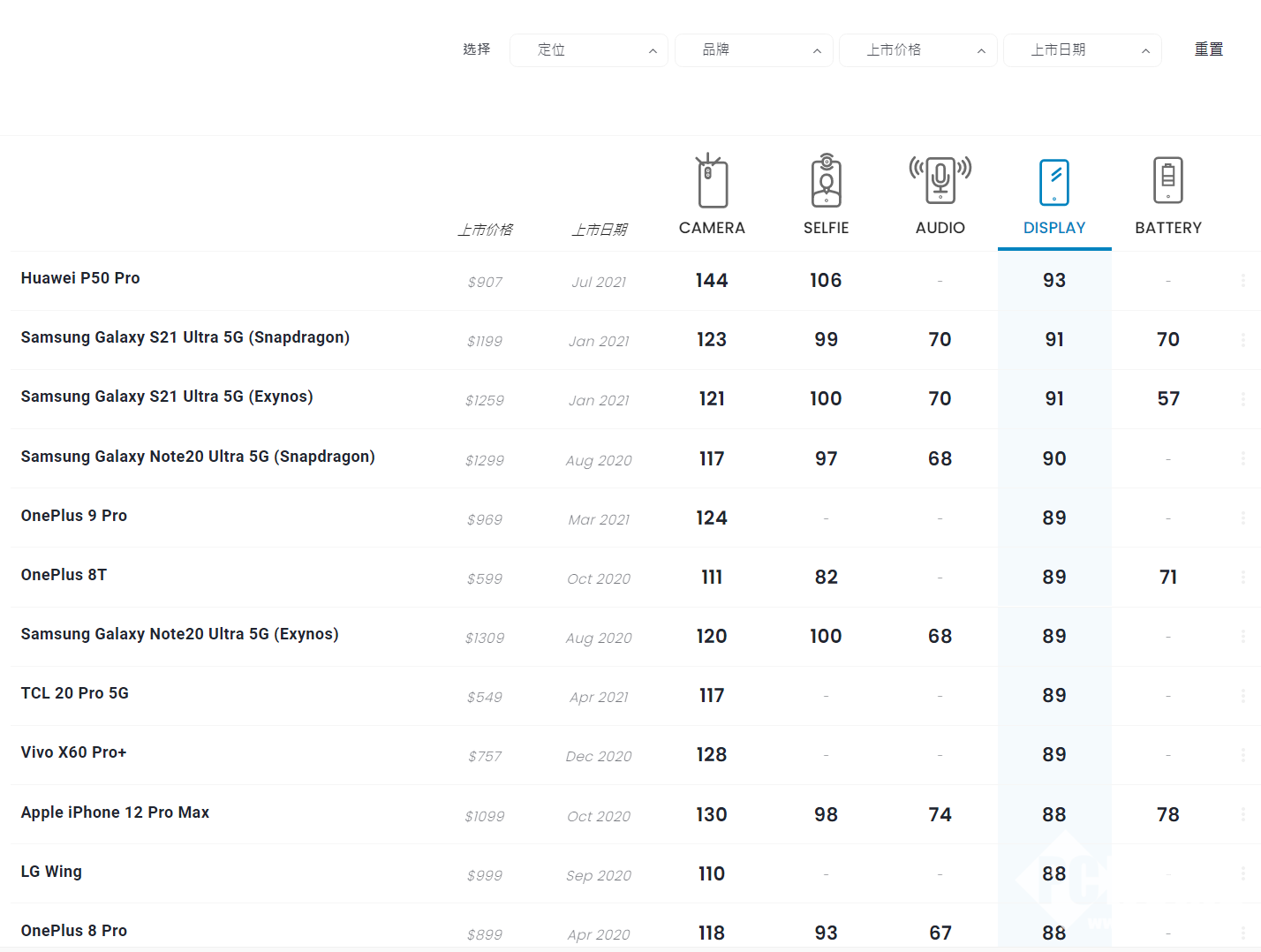
Task: Open more options for Apple iPhone 12 Pro Max
Action: (1242, 814)
